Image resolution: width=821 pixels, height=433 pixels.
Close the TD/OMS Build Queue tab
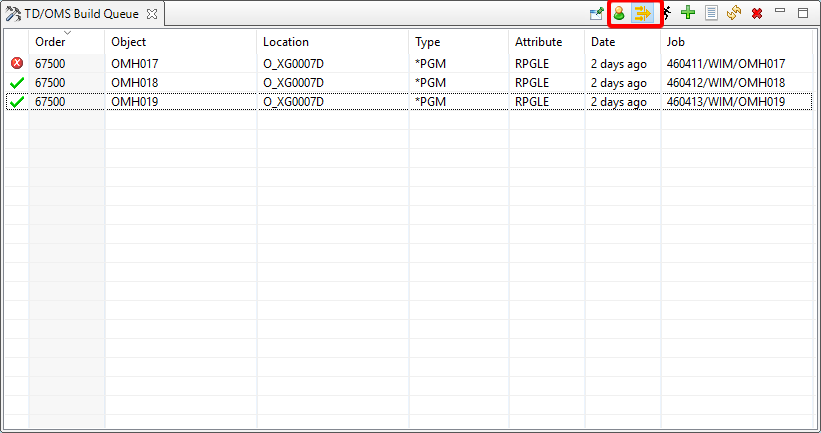[x=152, y=14]
